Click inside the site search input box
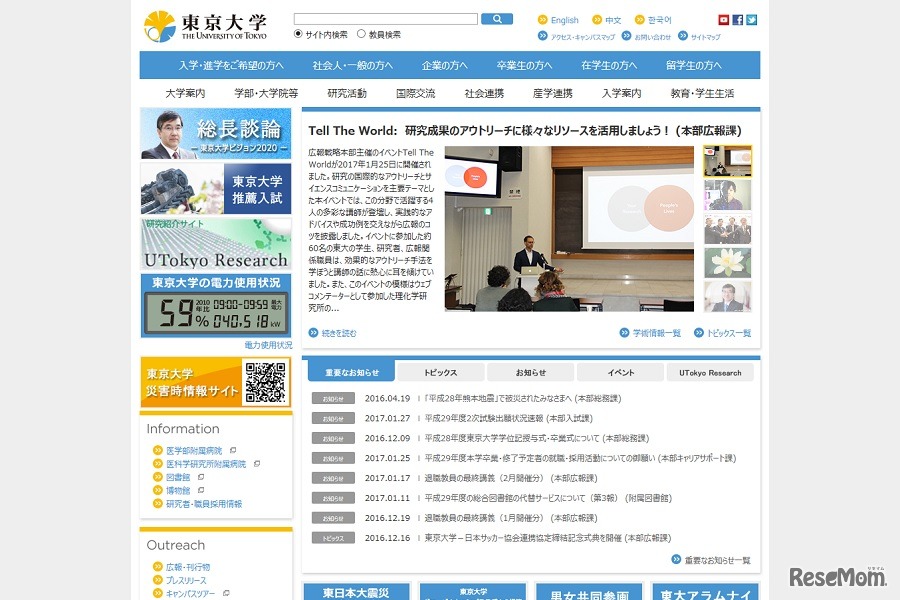This screenshot has width=900, height=600. (x=385, y=17)
